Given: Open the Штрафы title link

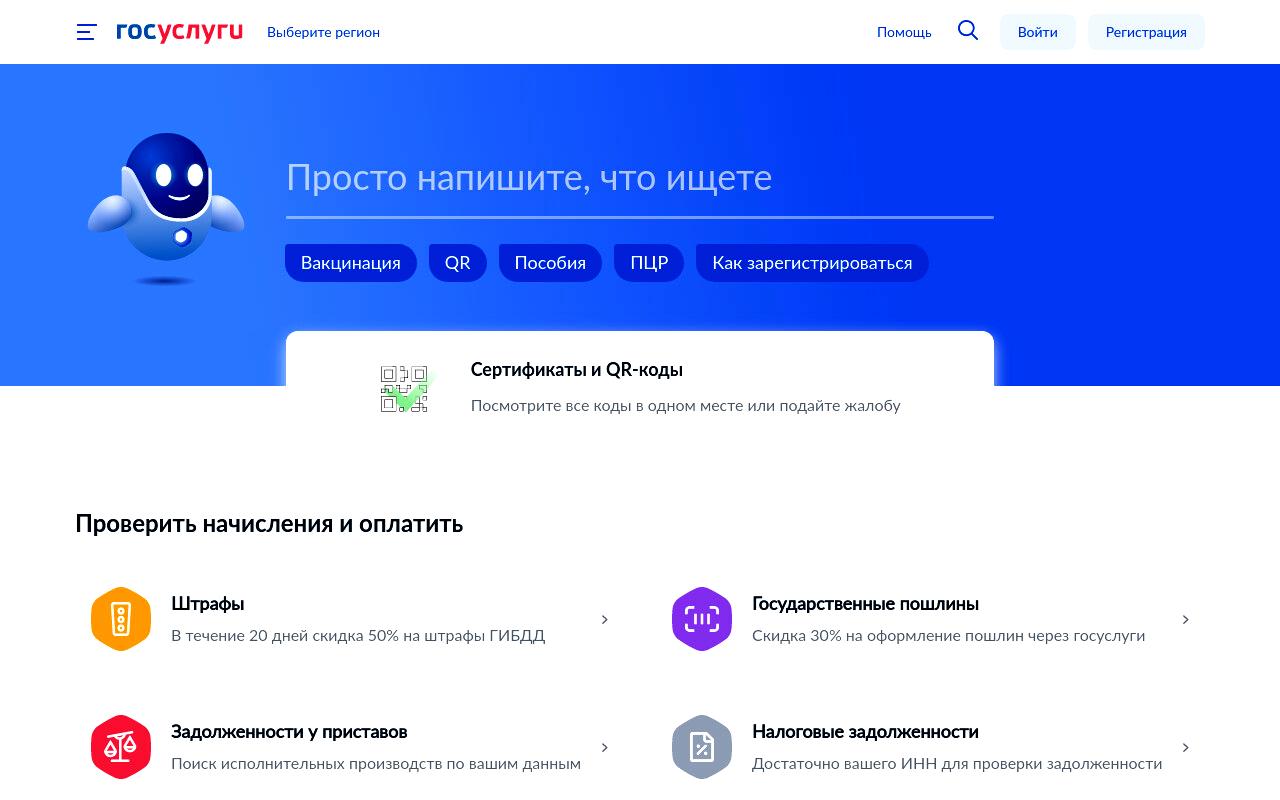Looking at the screenshot, I should tap(208, 604).
